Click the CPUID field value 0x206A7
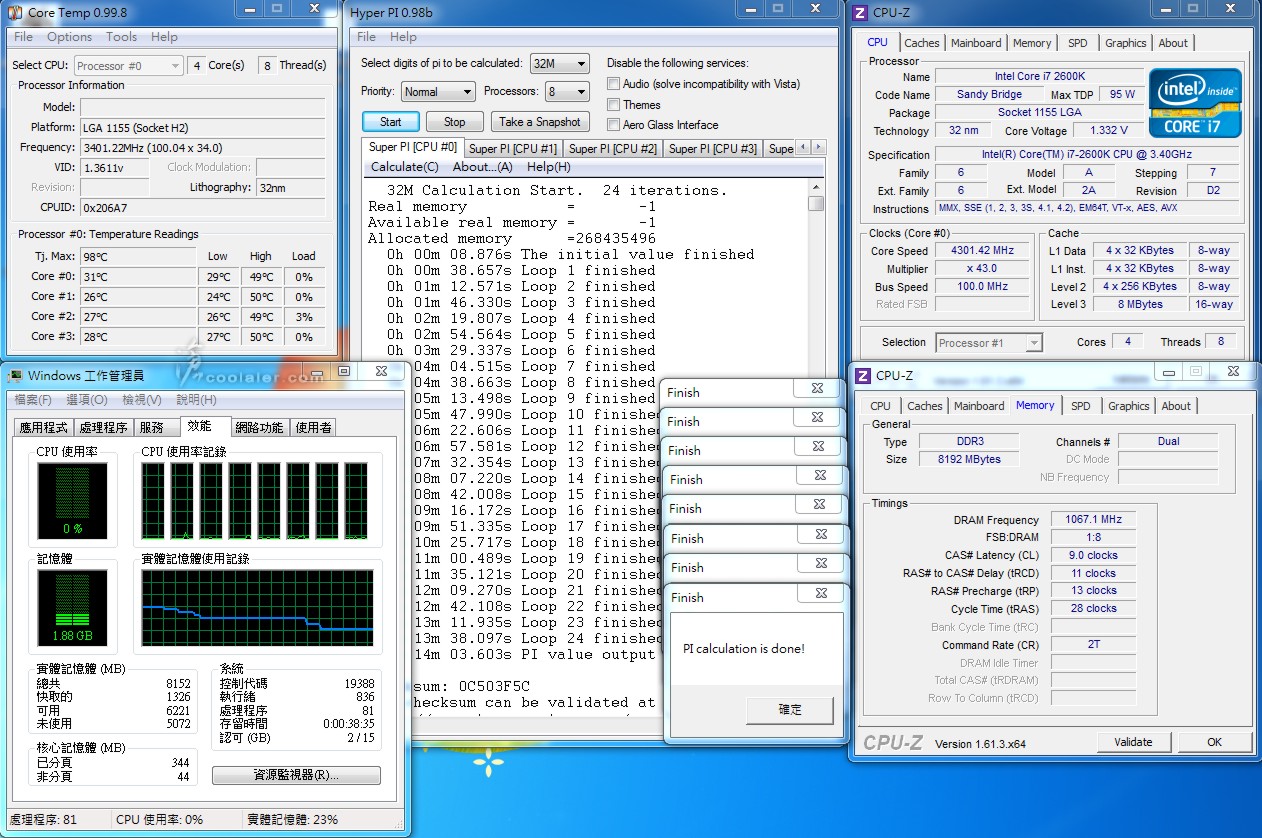Image resolution: width=1262 pixels, height=838 pixels. coord(203,208)
